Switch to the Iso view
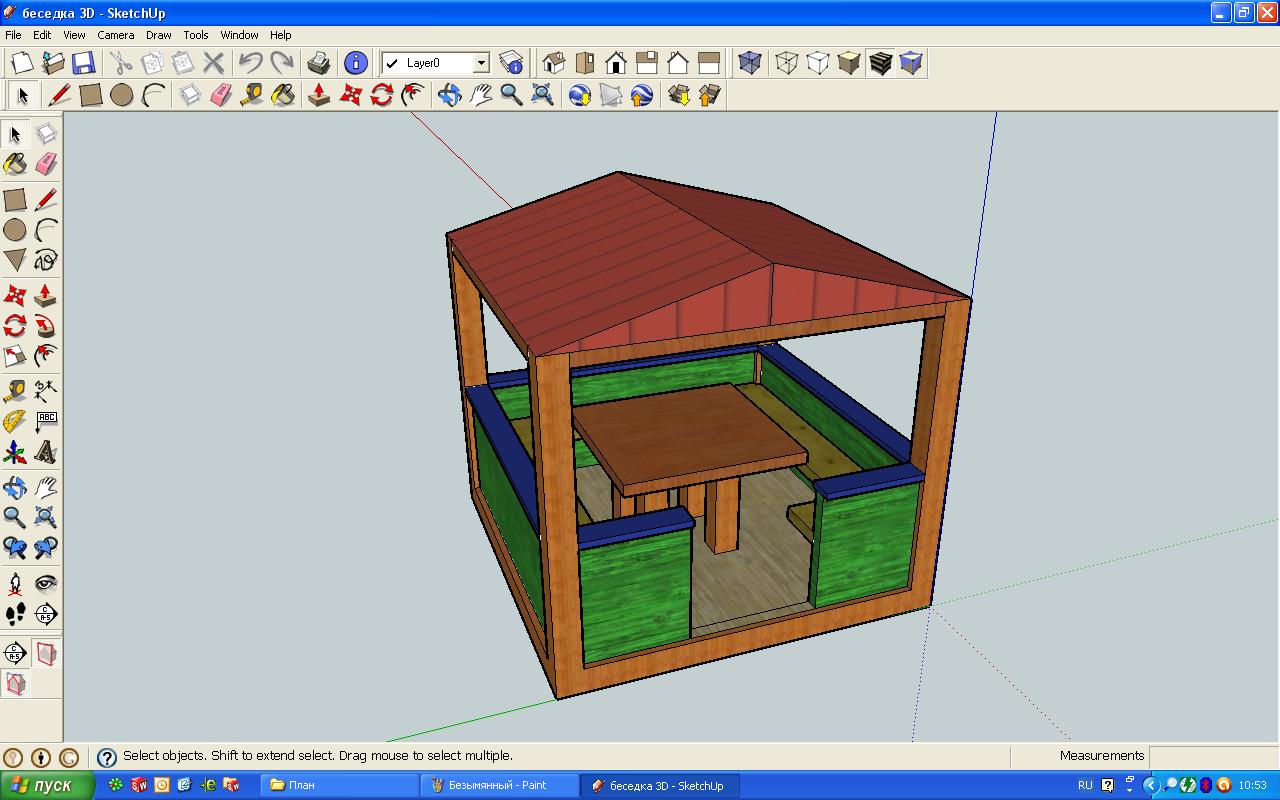Image resolution: width=1280 pixels, height=800 pixels. (553, 63)
